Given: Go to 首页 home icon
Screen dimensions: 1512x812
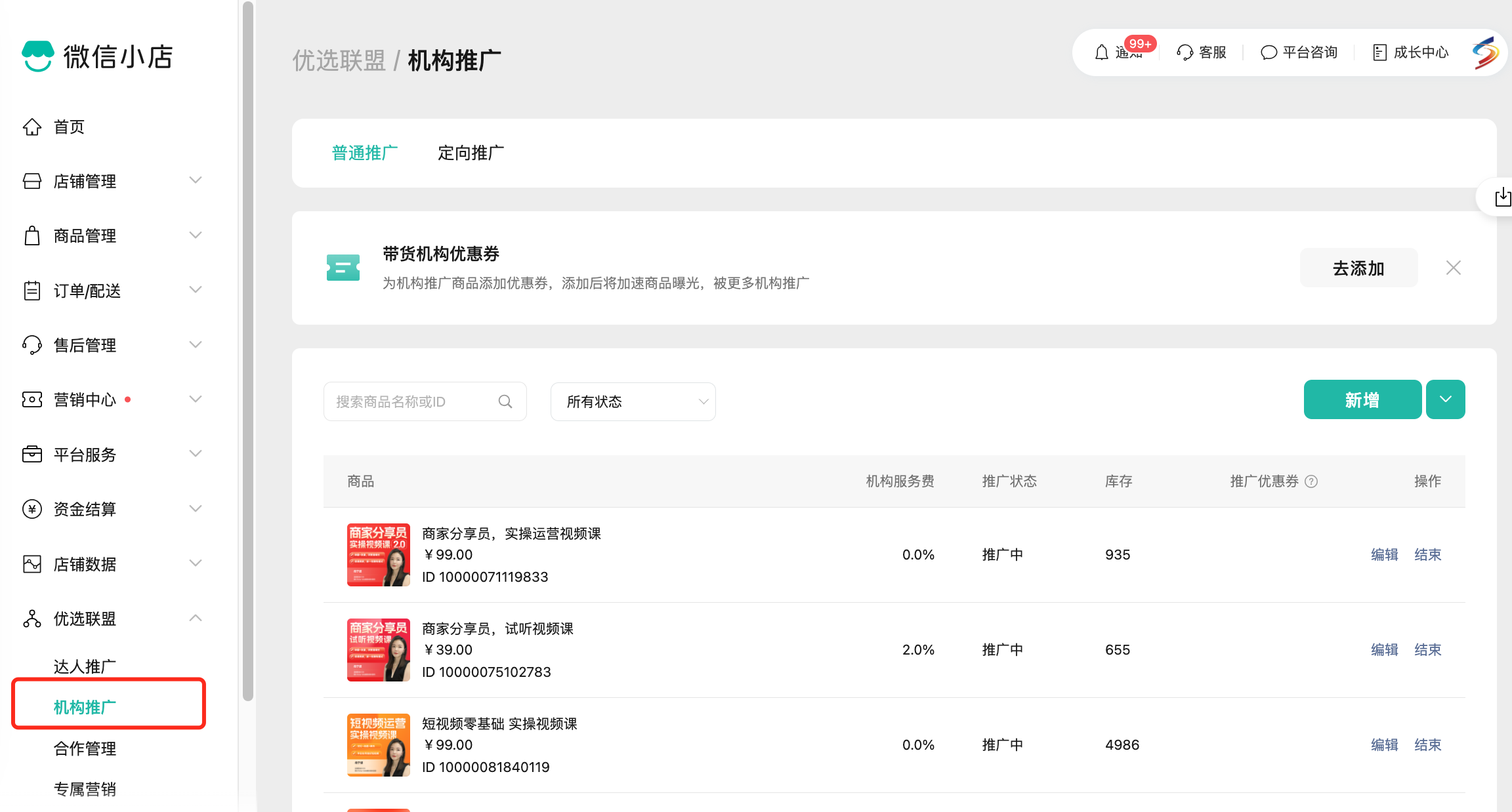Looking at the screenshot, I should [32, 127].
